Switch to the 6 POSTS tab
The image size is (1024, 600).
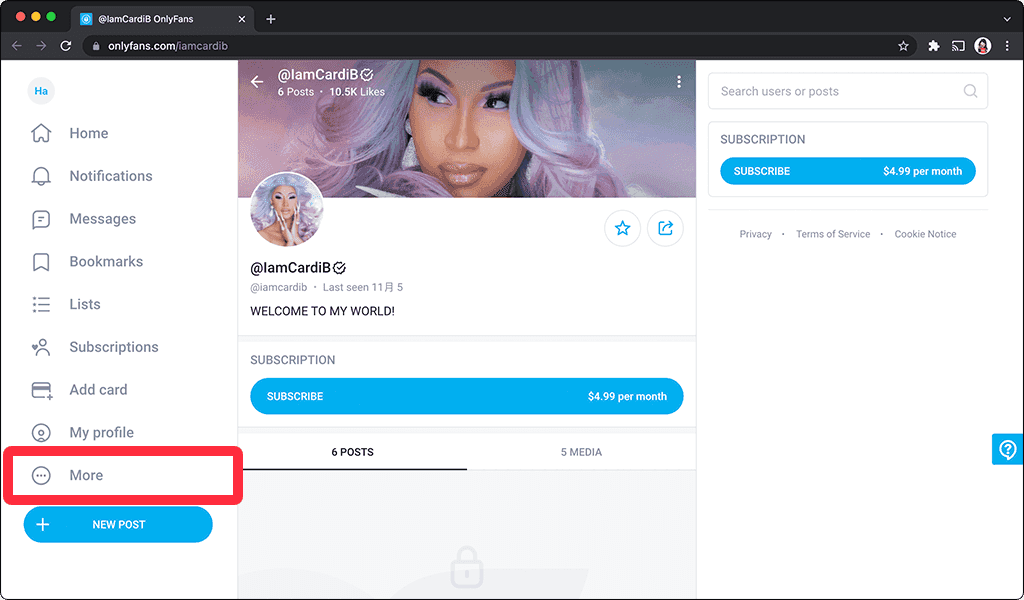click(x=353, y=452)
